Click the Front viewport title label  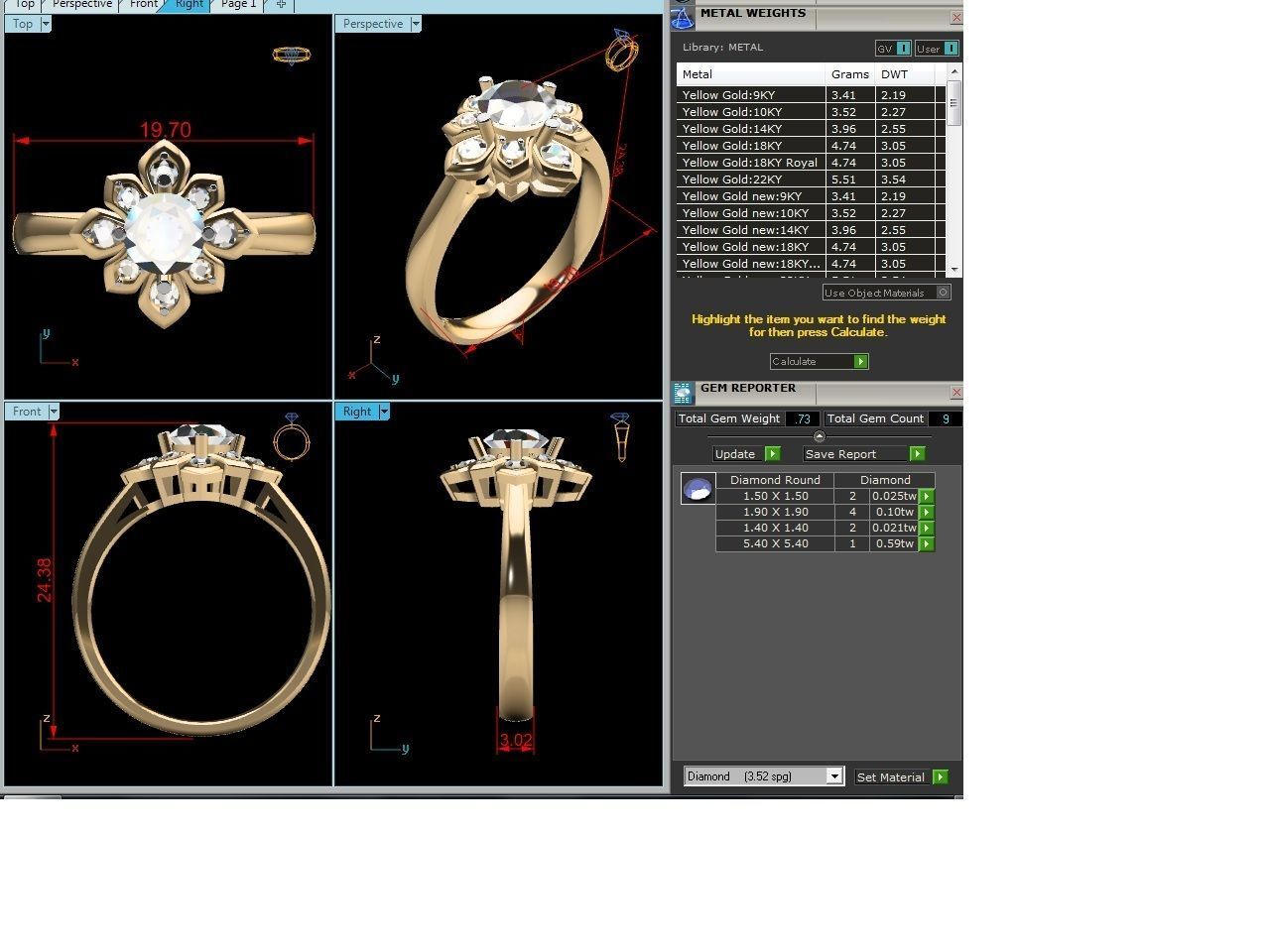[x=27, y=412]
